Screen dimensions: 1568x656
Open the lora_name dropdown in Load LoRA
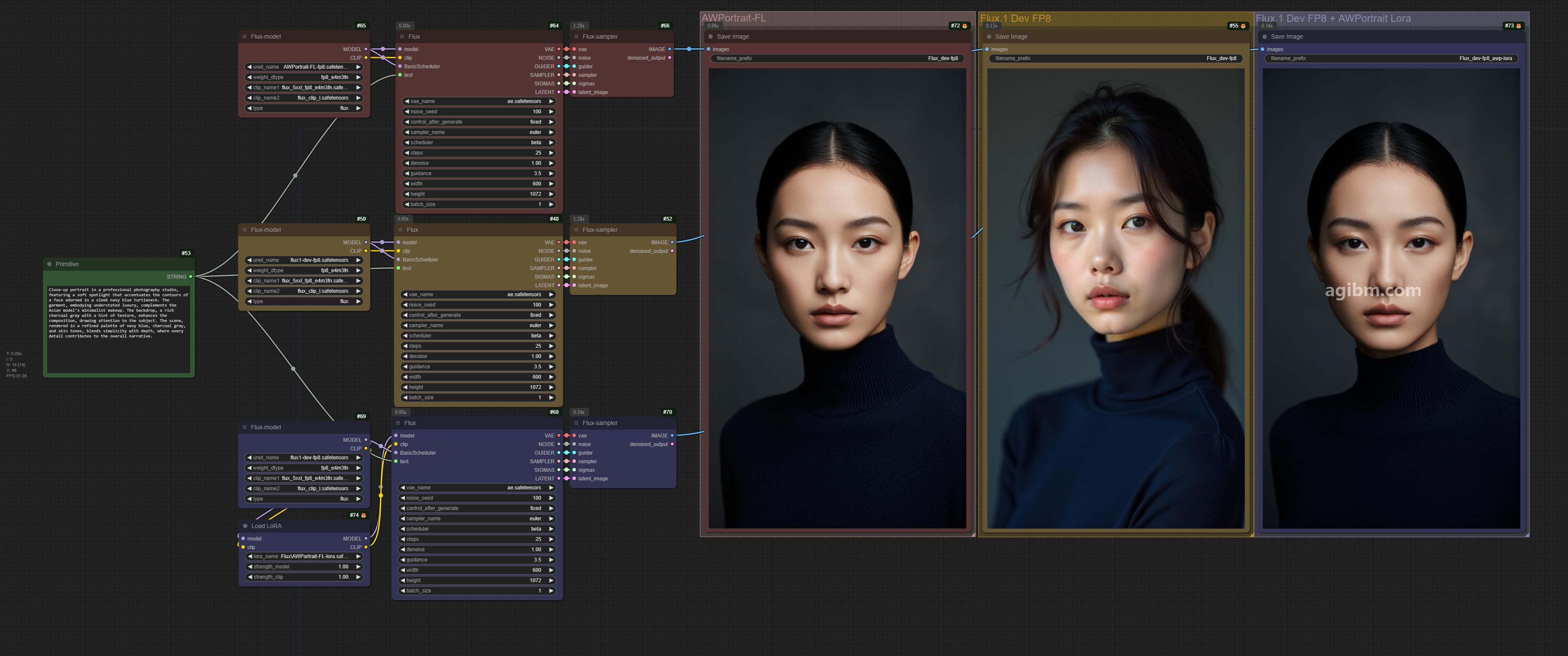click(304, 556)
